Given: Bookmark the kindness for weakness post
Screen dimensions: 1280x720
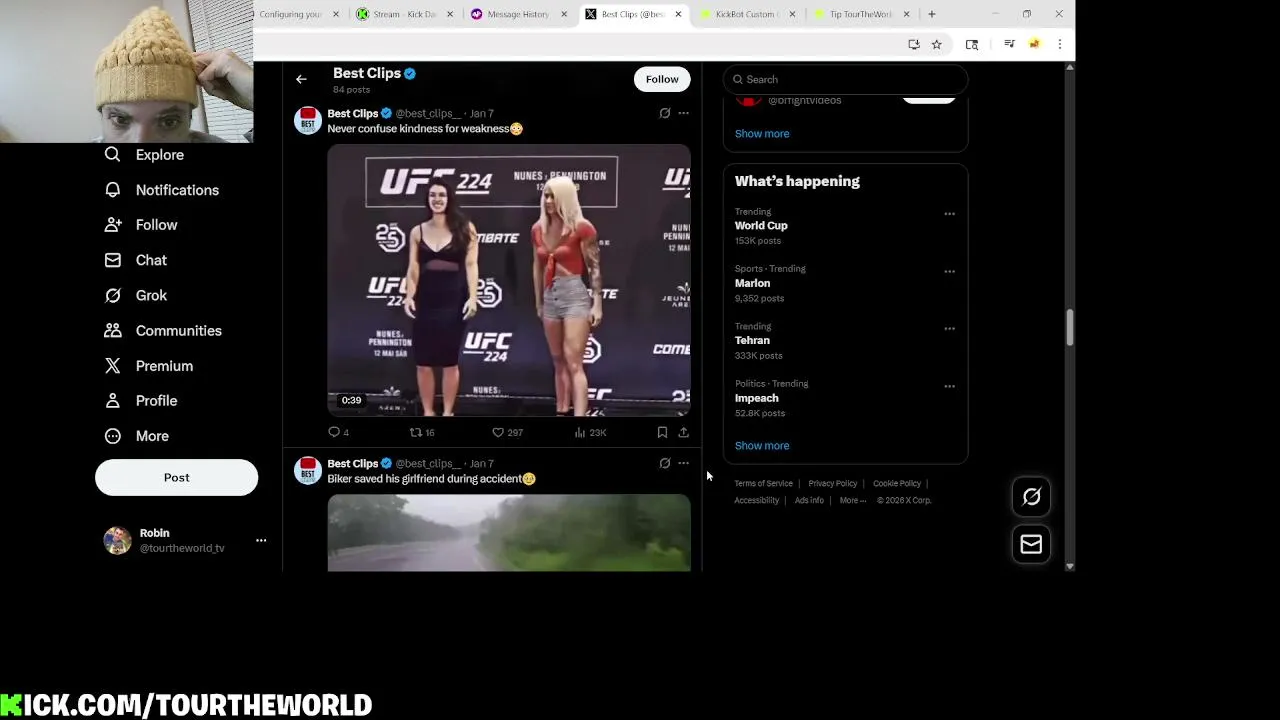Looking at the screenshot, I should coord(662,432).
